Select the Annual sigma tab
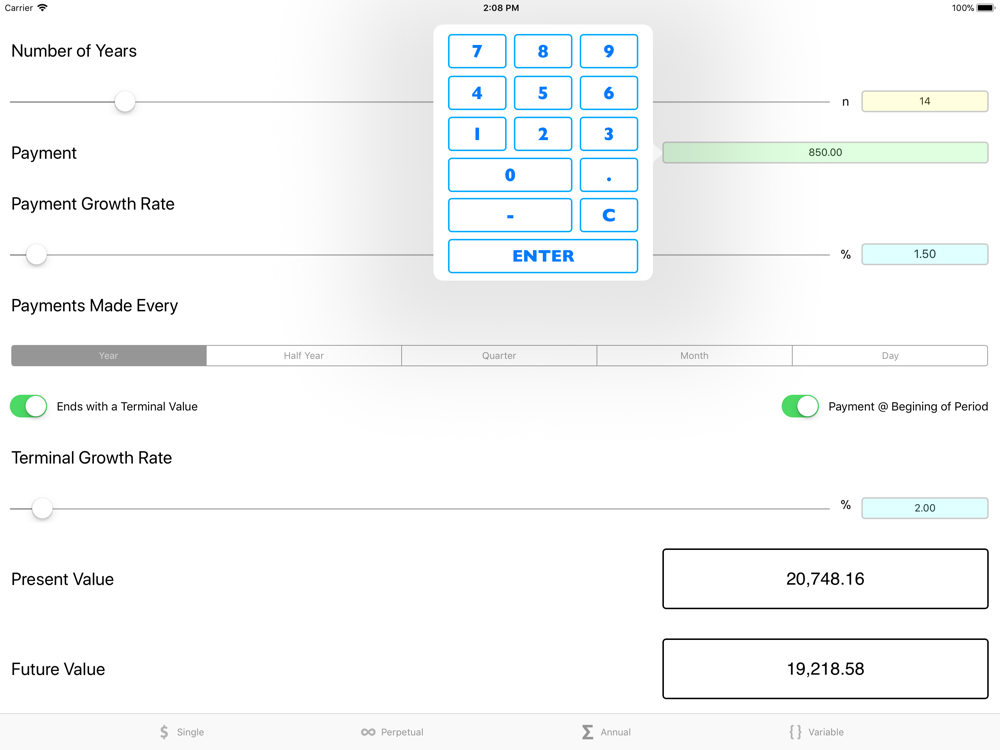 606,732
